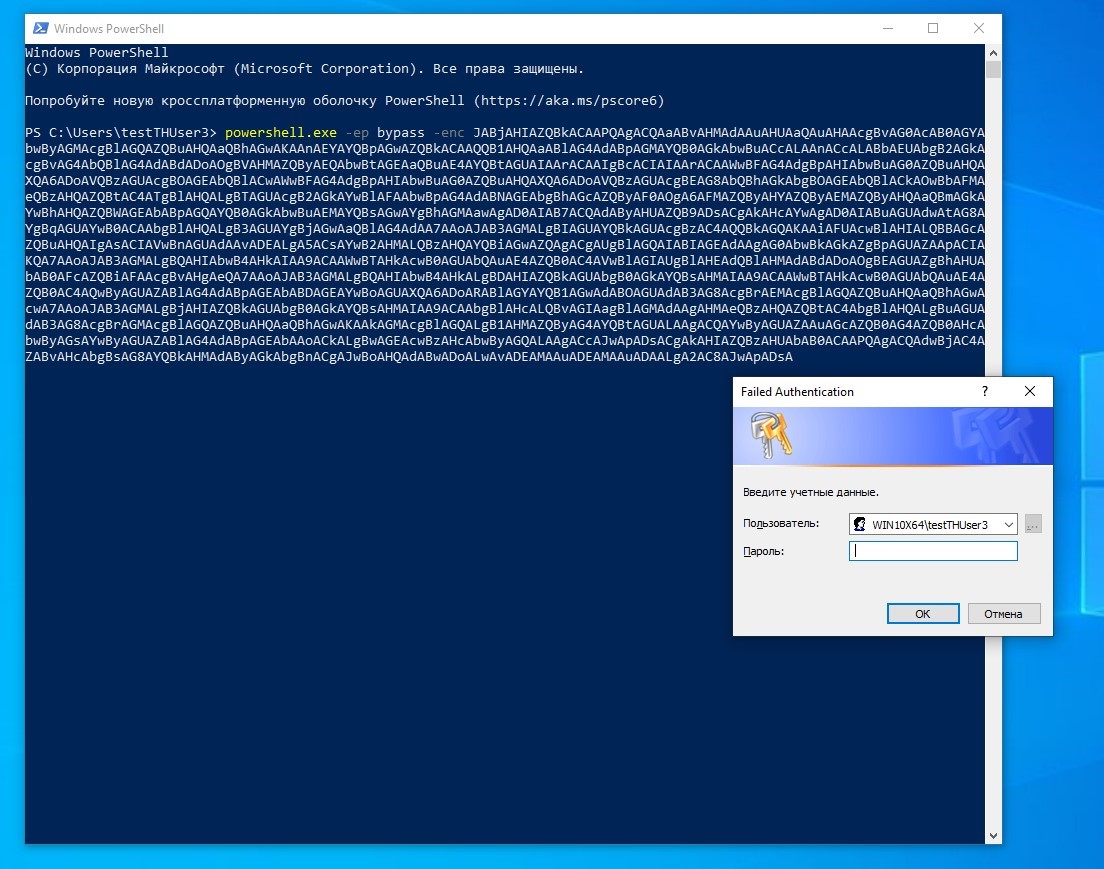Close the Windows PowerShell window
This screenshot has height=869, width=1104.
[979, 28]
